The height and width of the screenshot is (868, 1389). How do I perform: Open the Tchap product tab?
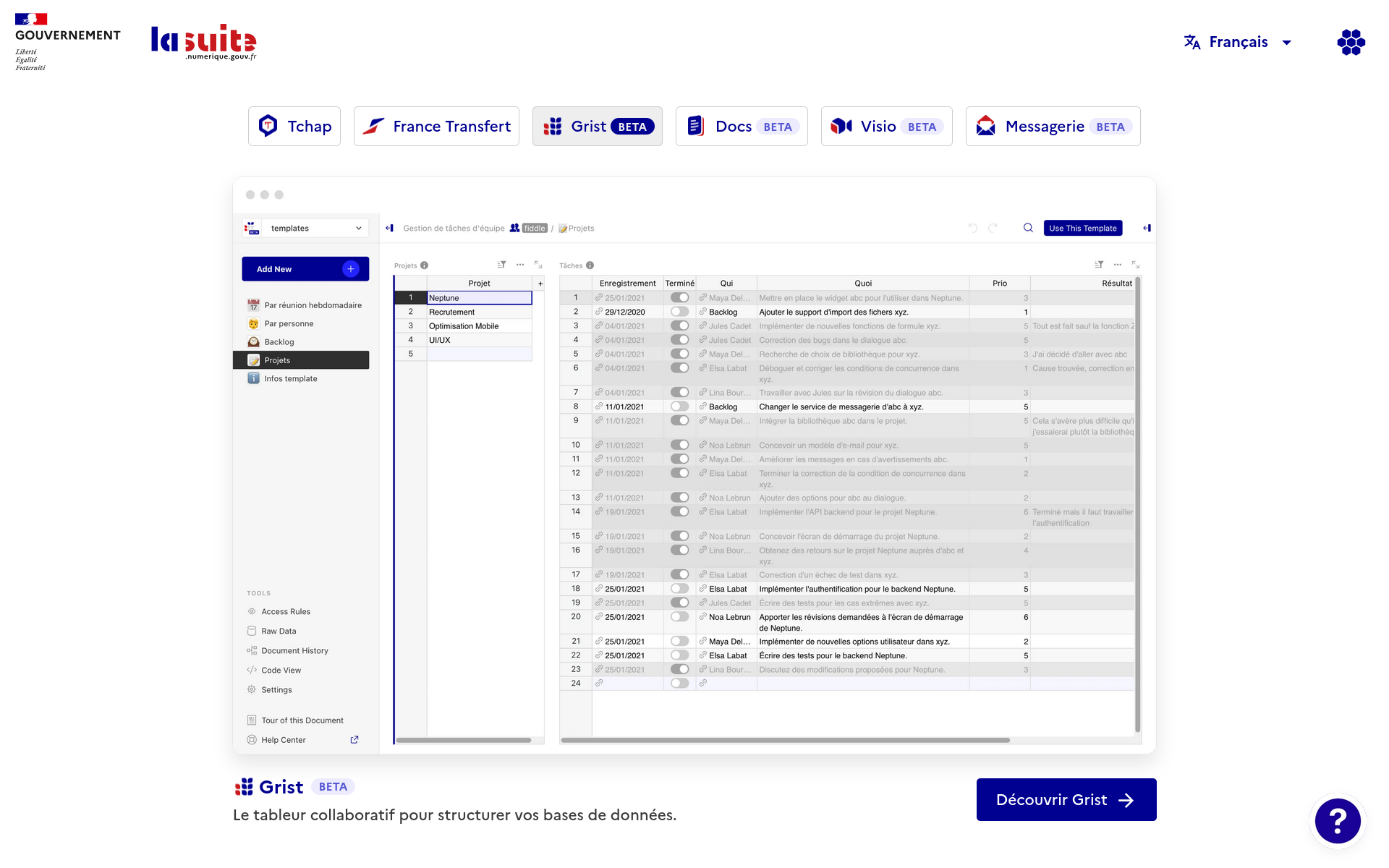(x=294, y=127)
